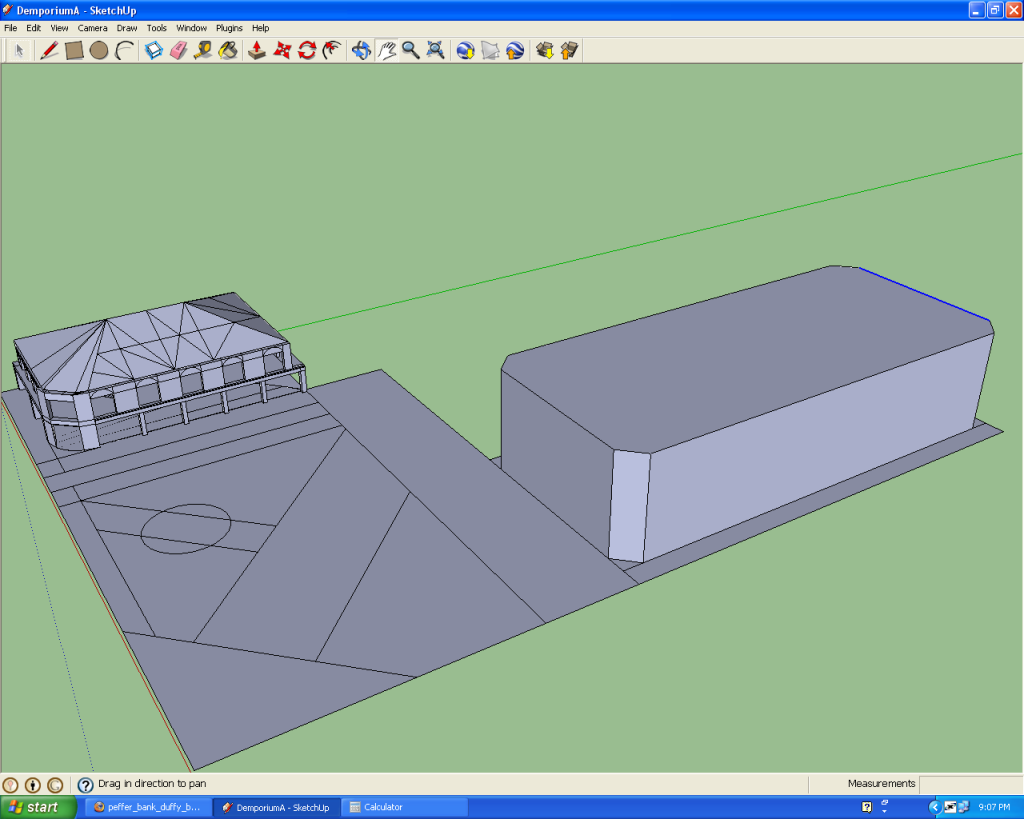The height and width of the screenshot is (819, 1024).
Task: Click the copyright status bar icon
Action: (55, 784)
